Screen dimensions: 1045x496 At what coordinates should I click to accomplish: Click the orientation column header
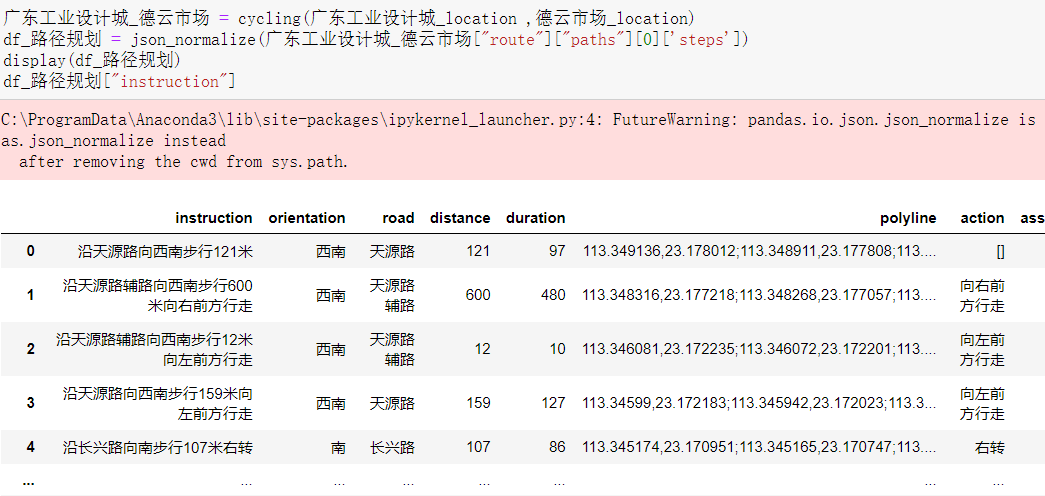coord(307,218)
